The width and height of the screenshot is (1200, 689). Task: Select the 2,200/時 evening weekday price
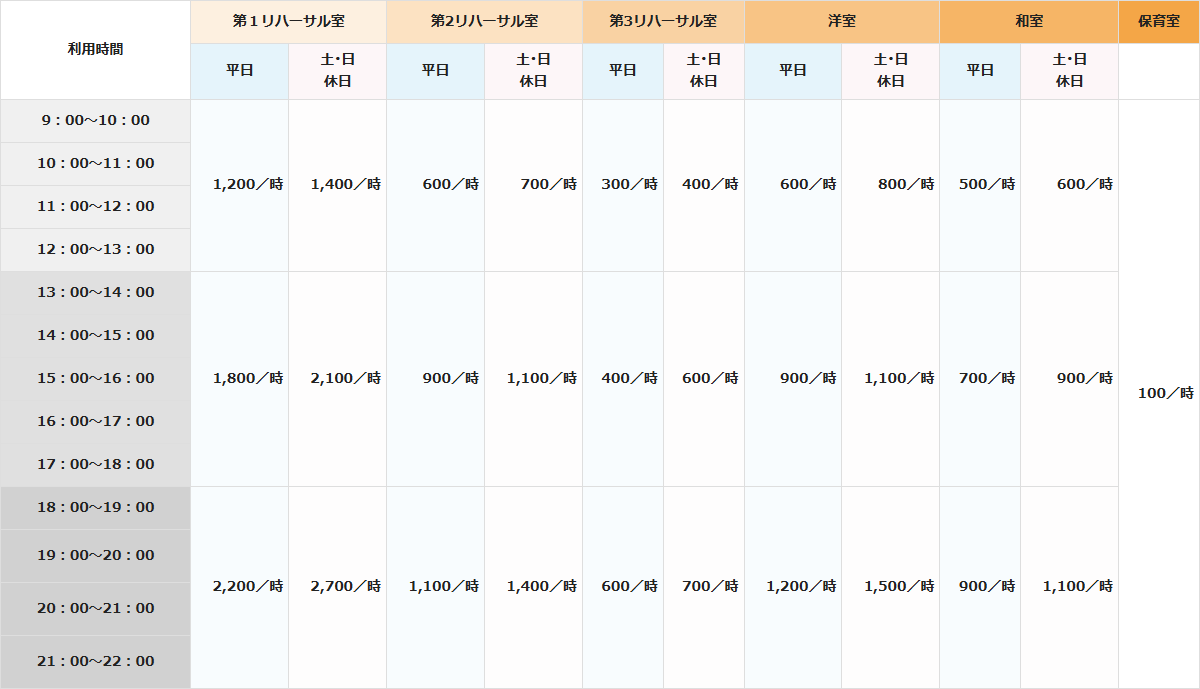point(247,586)
